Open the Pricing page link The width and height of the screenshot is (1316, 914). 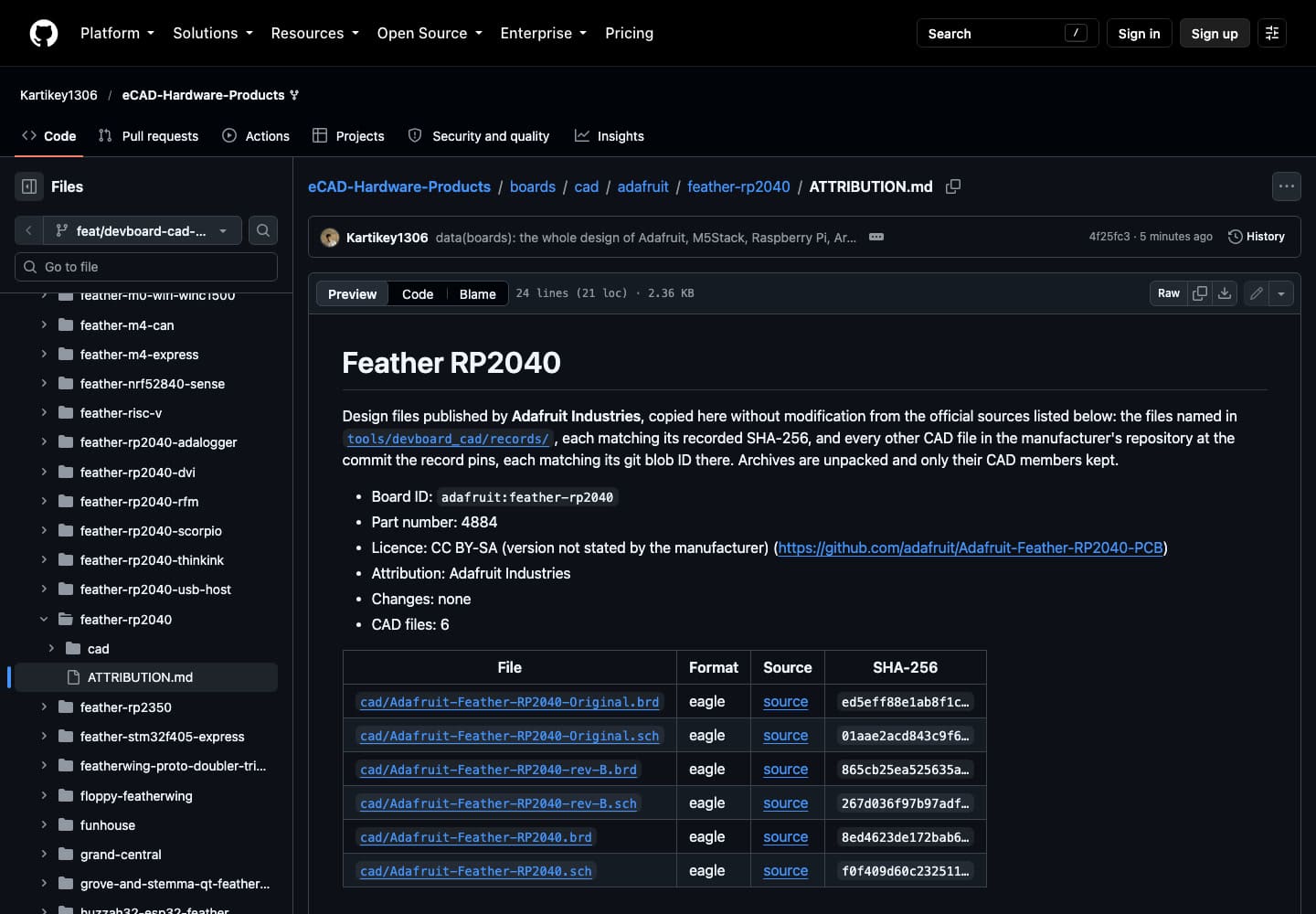(629, 33)
